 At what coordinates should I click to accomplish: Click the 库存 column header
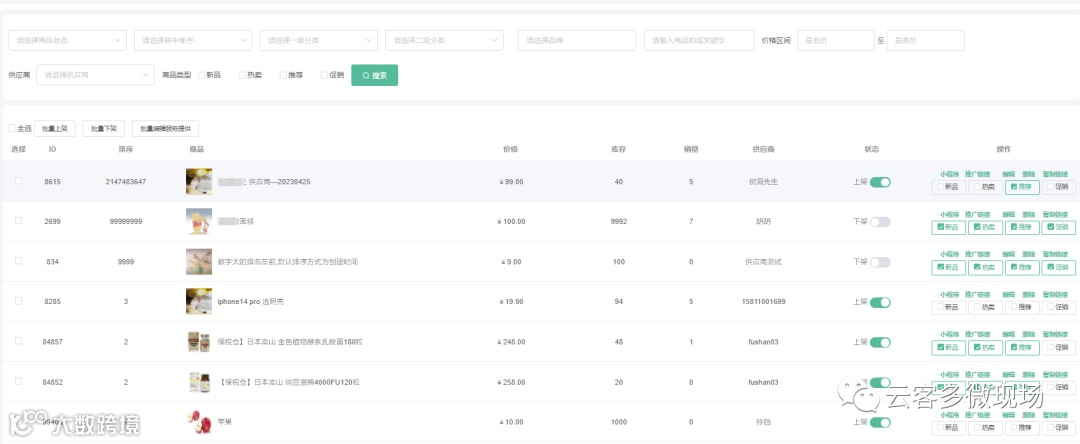click(618, 149)
